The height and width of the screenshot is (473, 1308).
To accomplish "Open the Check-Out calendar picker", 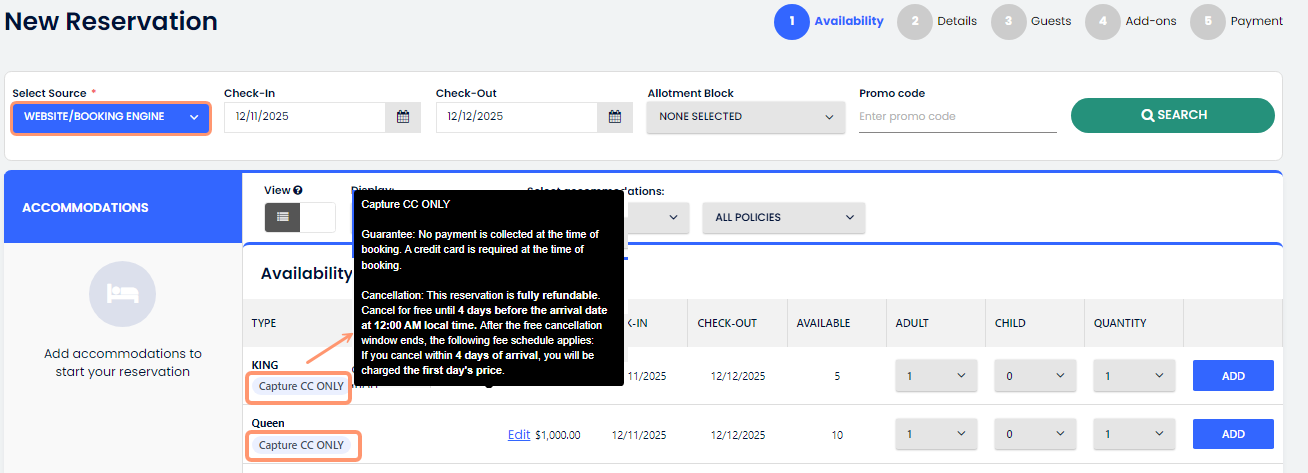I will point(615,117).
